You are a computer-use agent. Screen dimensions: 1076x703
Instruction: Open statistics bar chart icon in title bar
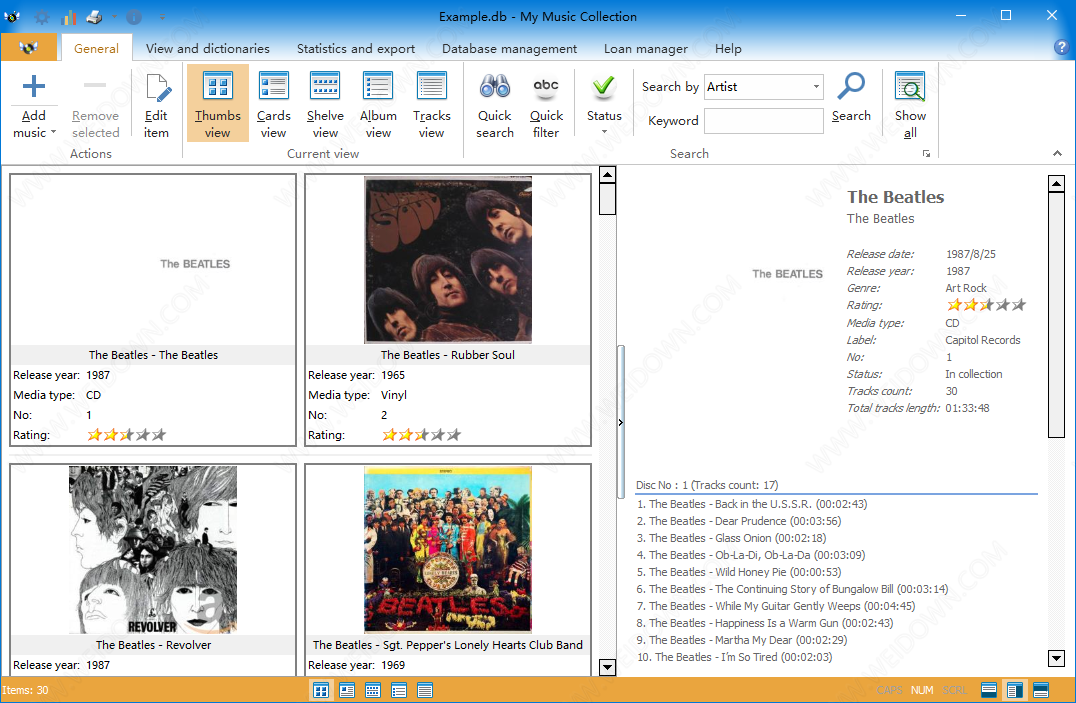pyautogui.click(x=69, y=16)
